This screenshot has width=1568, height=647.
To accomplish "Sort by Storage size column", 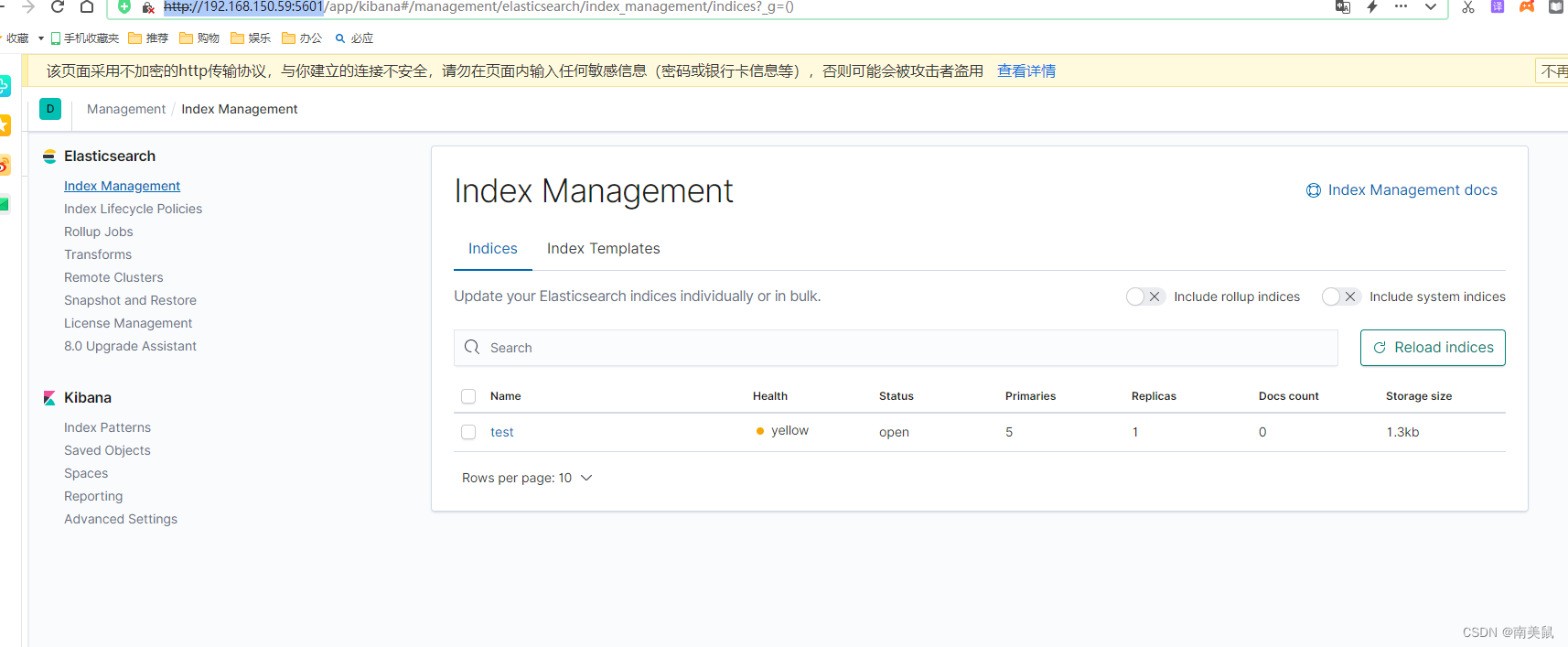I will pos(1419,396).
